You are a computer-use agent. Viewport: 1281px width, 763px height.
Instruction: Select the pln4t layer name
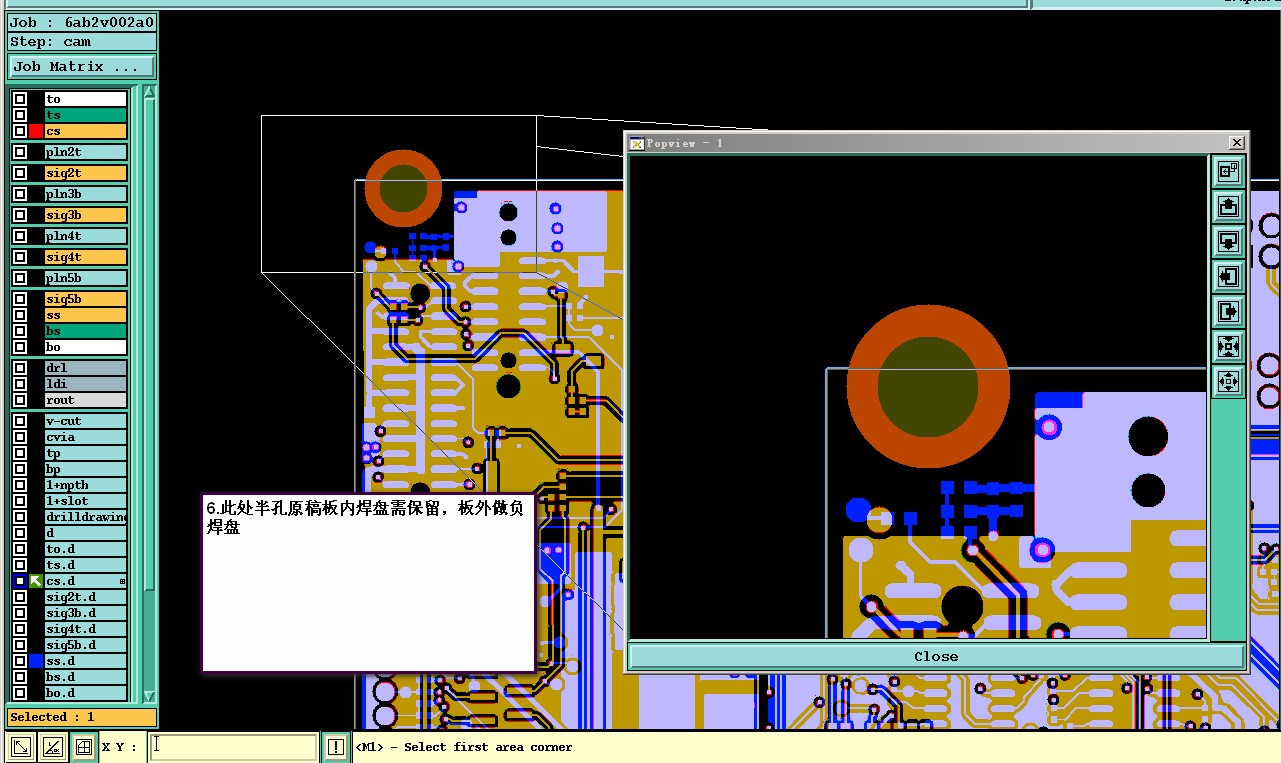[86, 236]
